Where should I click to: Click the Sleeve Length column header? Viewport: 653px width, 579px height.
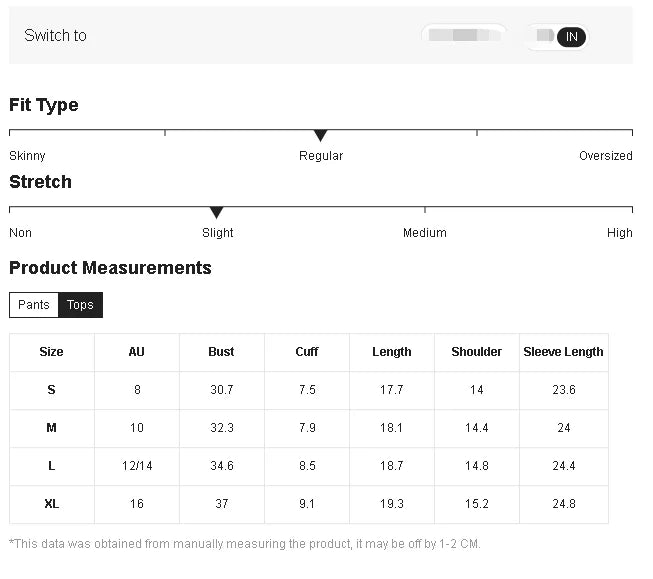coord(563,352)
